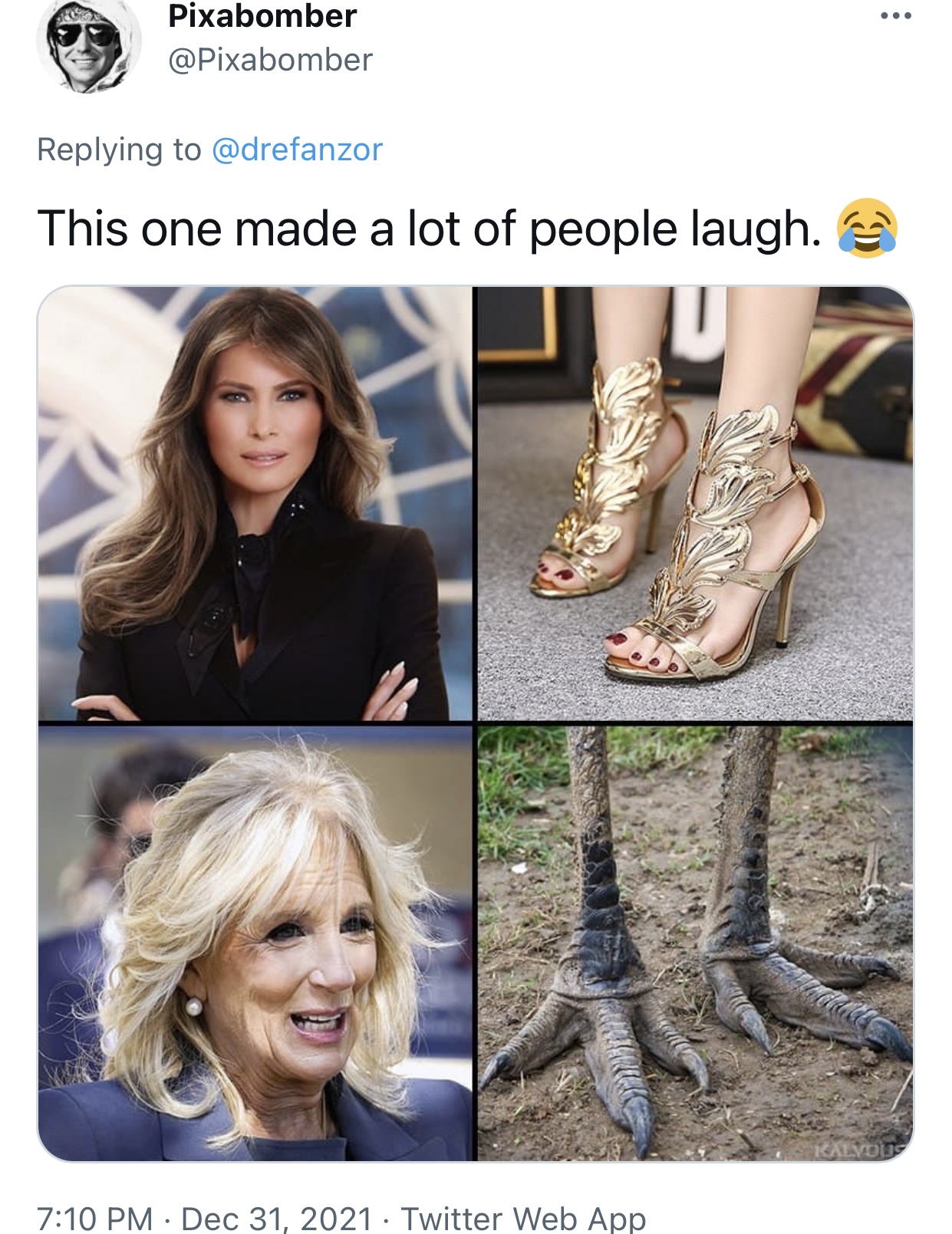Open photo of woman in black blazer
The height and width of the screenshot is (1234, 952).
[x=255, y=503]
